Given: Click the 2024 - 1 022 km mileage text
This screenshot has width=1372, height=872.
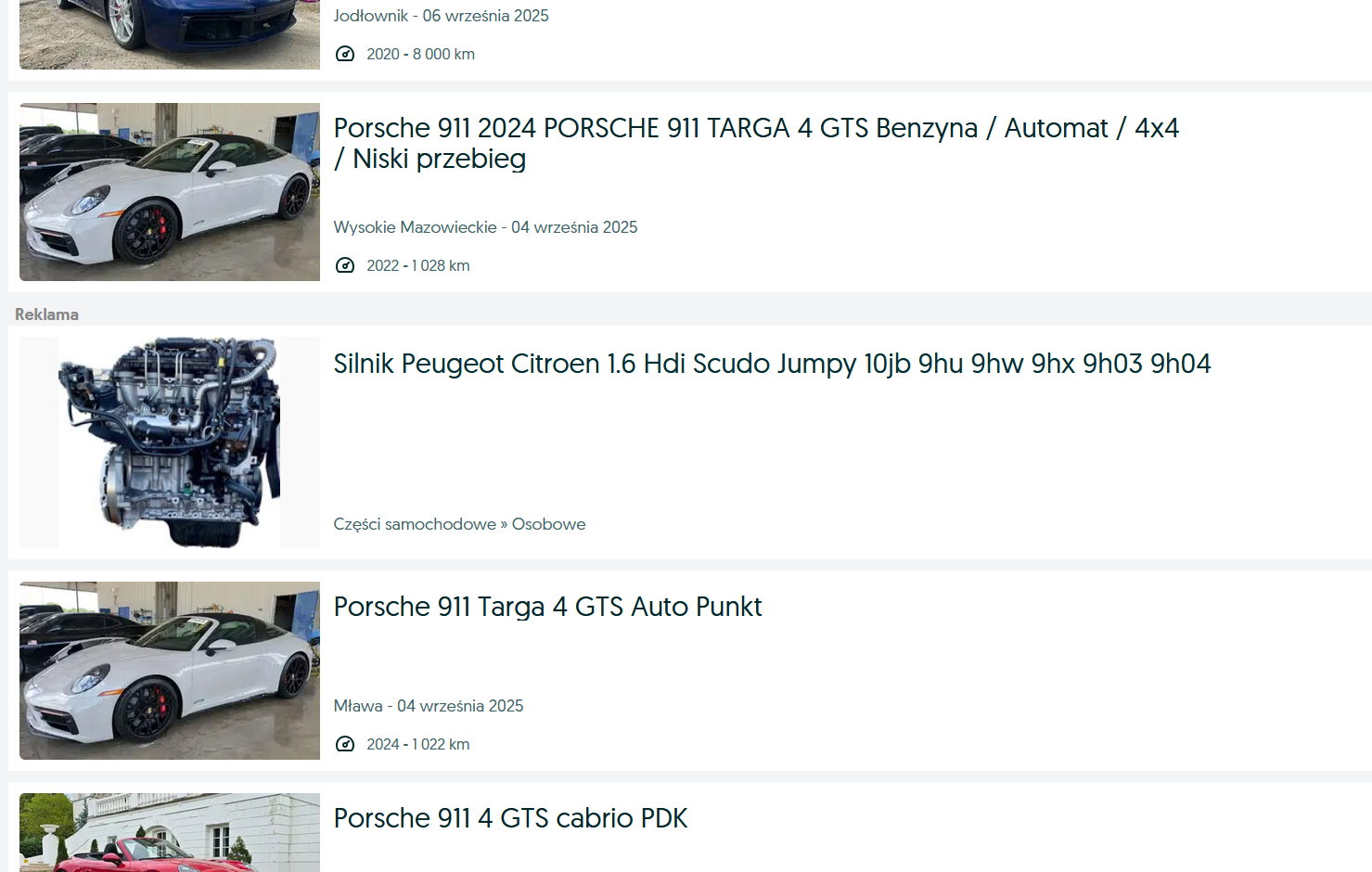Looking at the screenshot, I should pyautogui.click(x=417, y=744).
